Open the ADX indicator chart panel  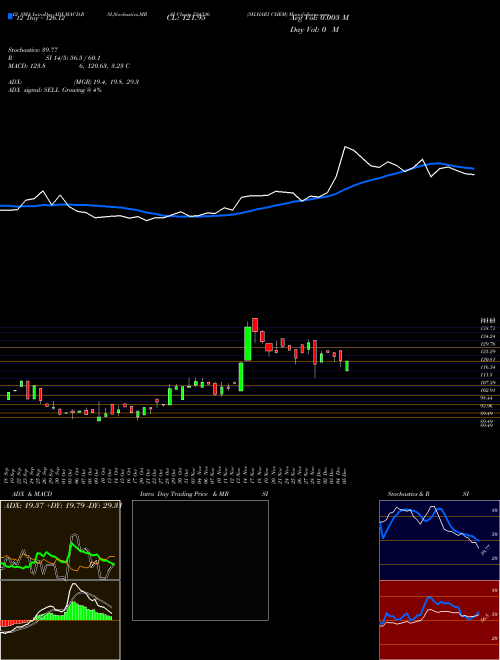pyautogui.click(x=60, y=540)
